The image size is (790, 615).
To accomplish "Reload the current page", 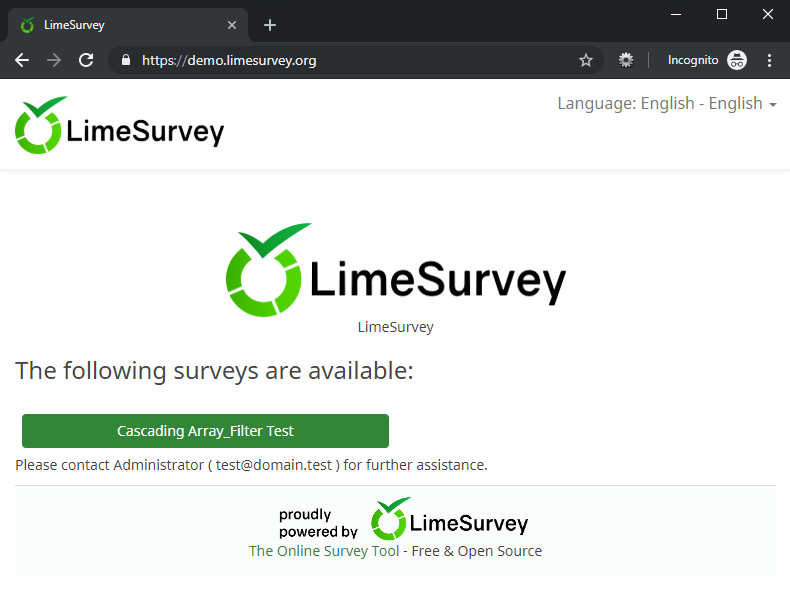I will coord(86,60).
